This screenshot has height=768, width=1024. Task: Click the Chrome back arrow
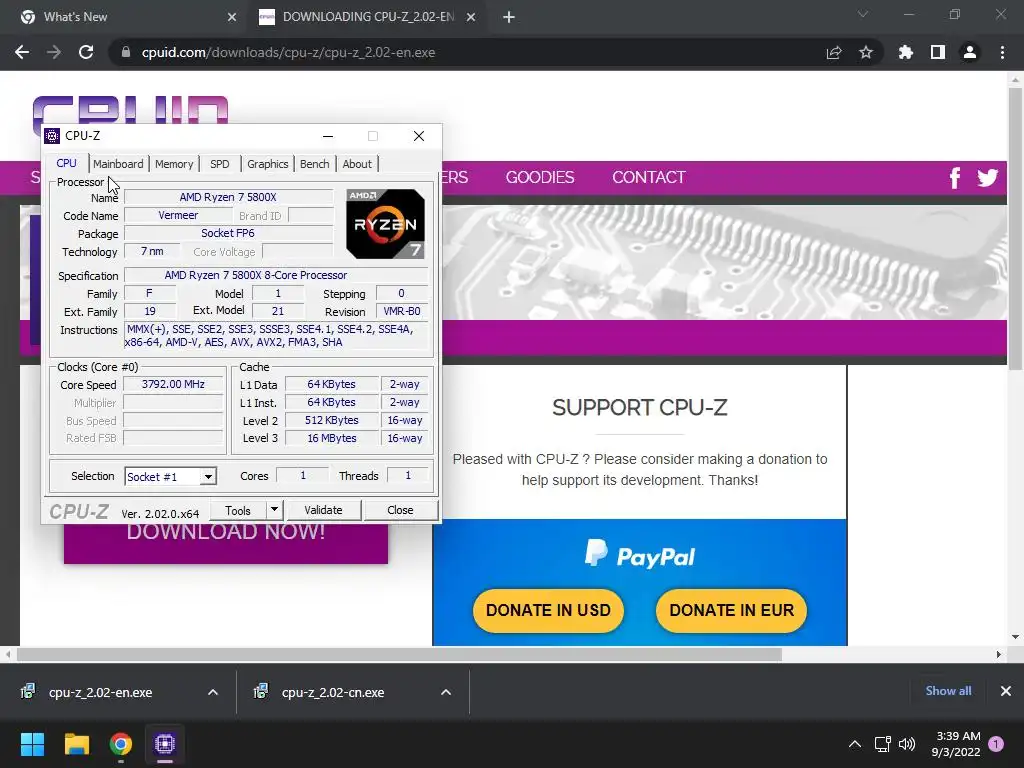click(x=22, y=52)
